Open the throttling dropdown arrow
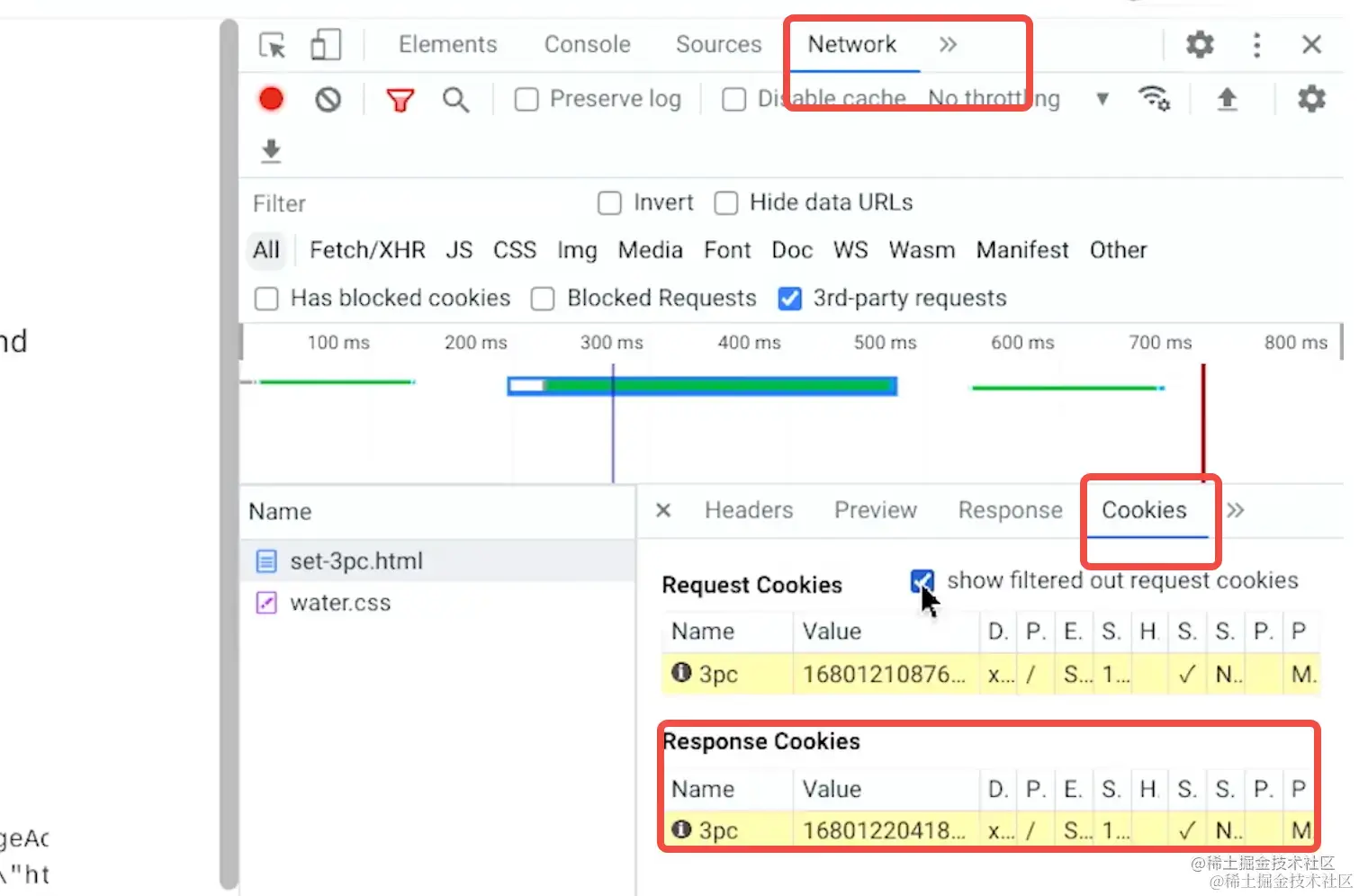The height and width of the screenshot is (896, 1359). pos(1102,99)
